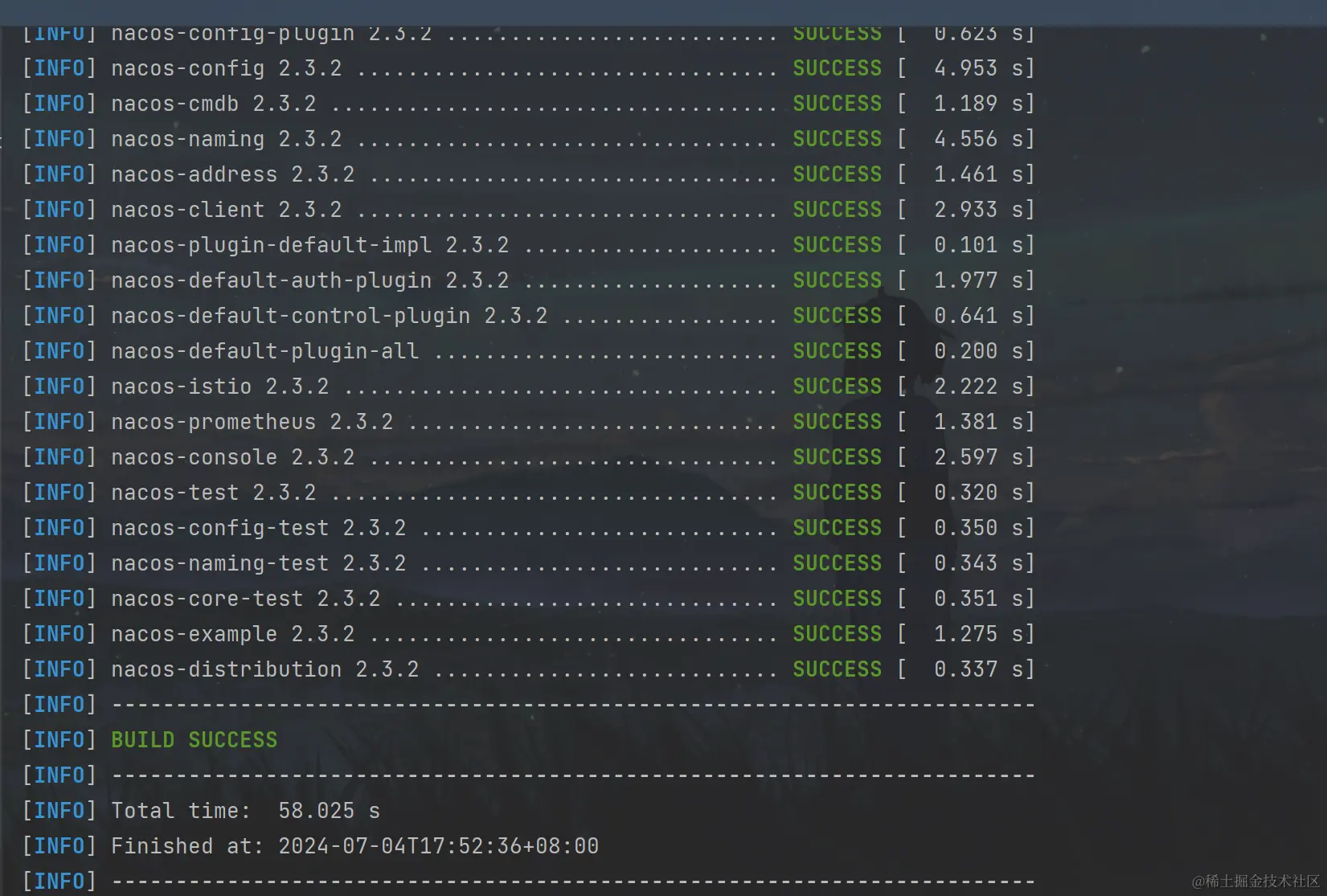Click SUCCESS status on the nacos-default-control-plugin row
1327x896 pixels.
837,316
